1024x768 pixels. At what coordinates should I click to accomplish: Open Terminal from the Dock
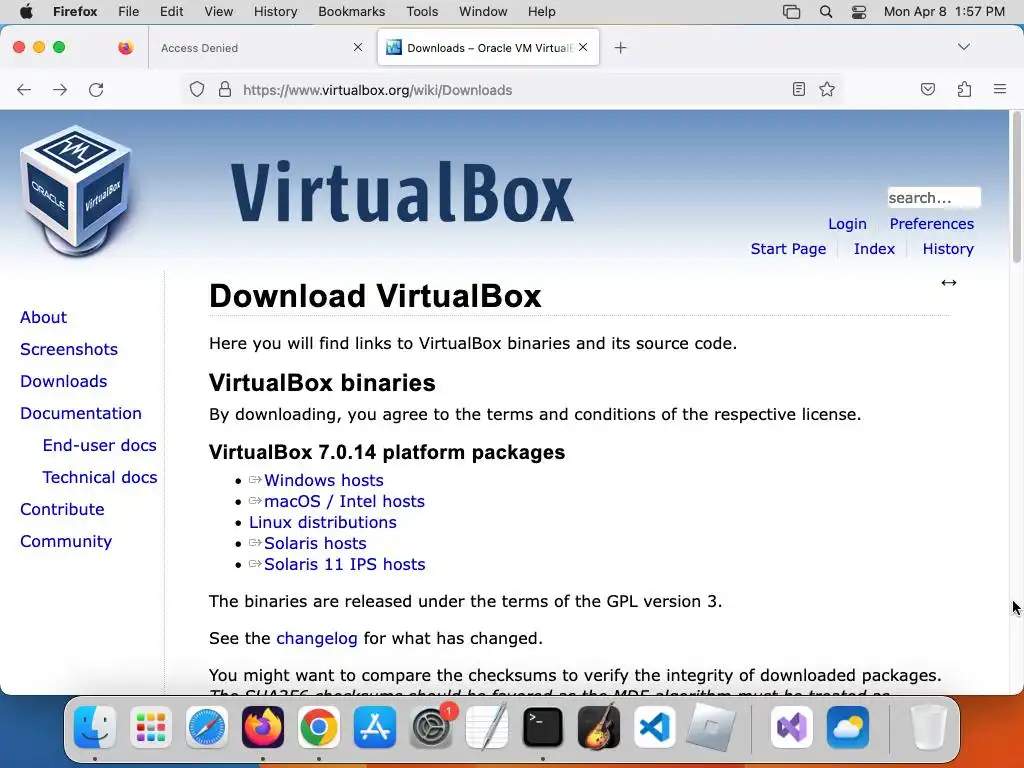pos(543,727)
